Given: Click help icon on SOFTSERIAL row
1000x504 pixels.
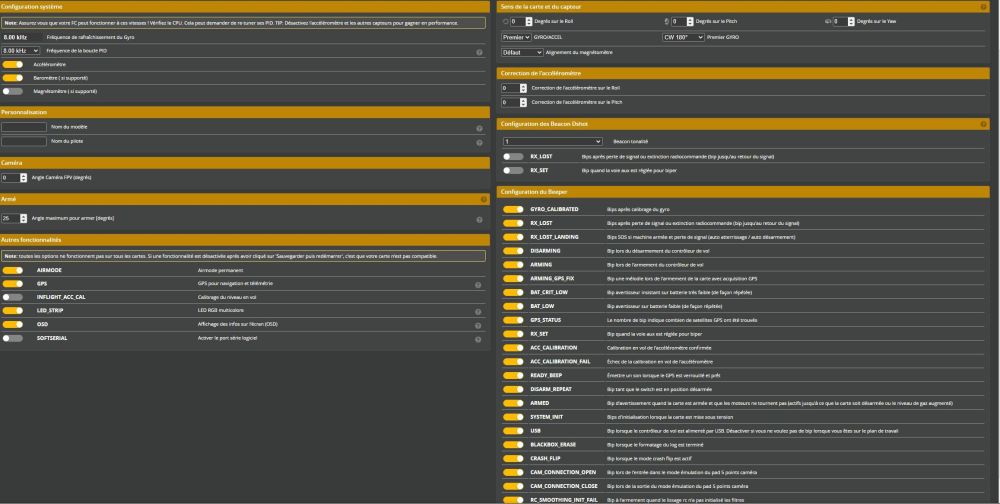Looking at the screenshot, I should pos(480,338).
